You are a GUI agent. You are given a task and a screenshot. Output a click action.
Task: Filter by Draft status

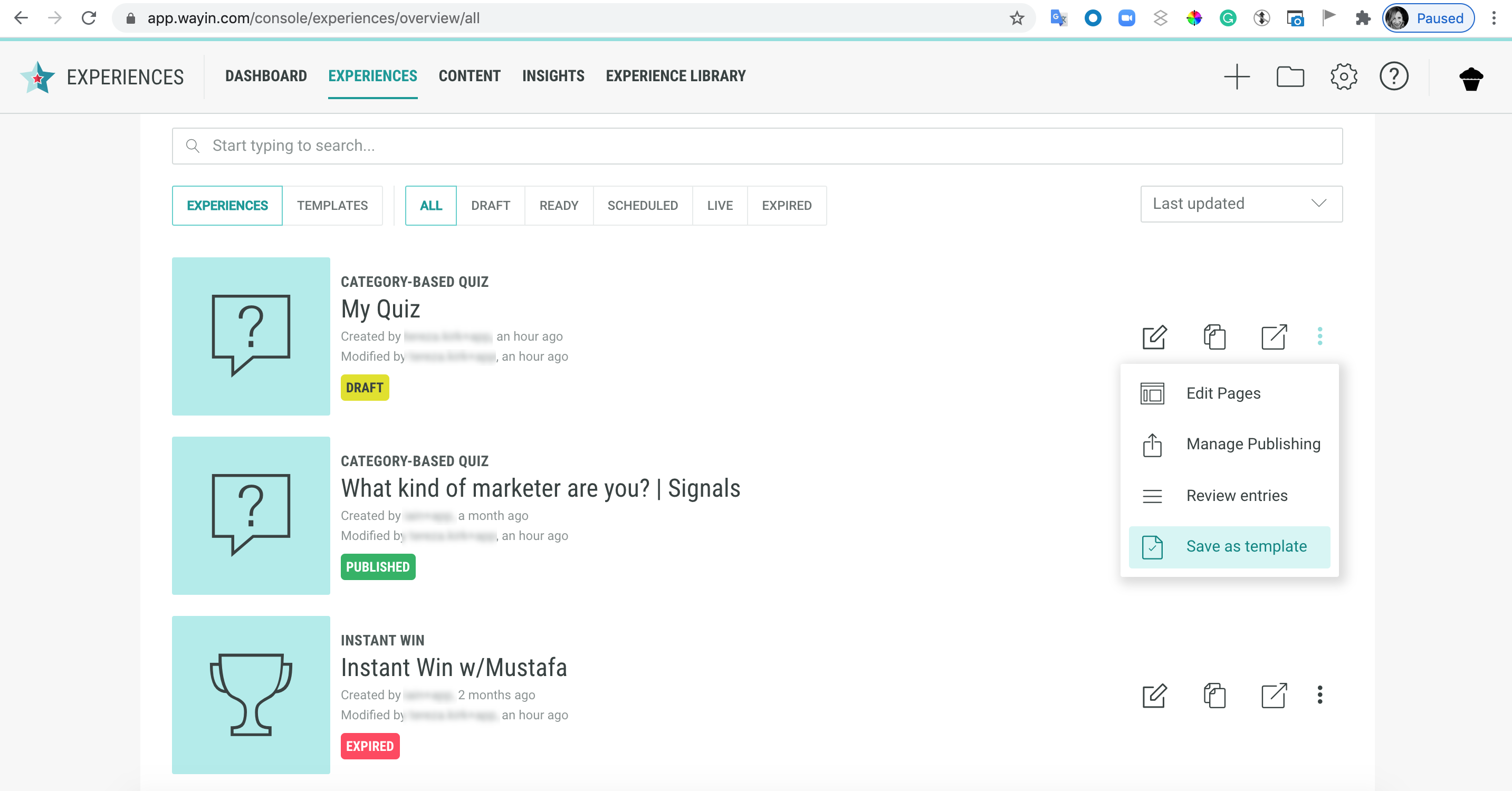[x=490, y=206]
